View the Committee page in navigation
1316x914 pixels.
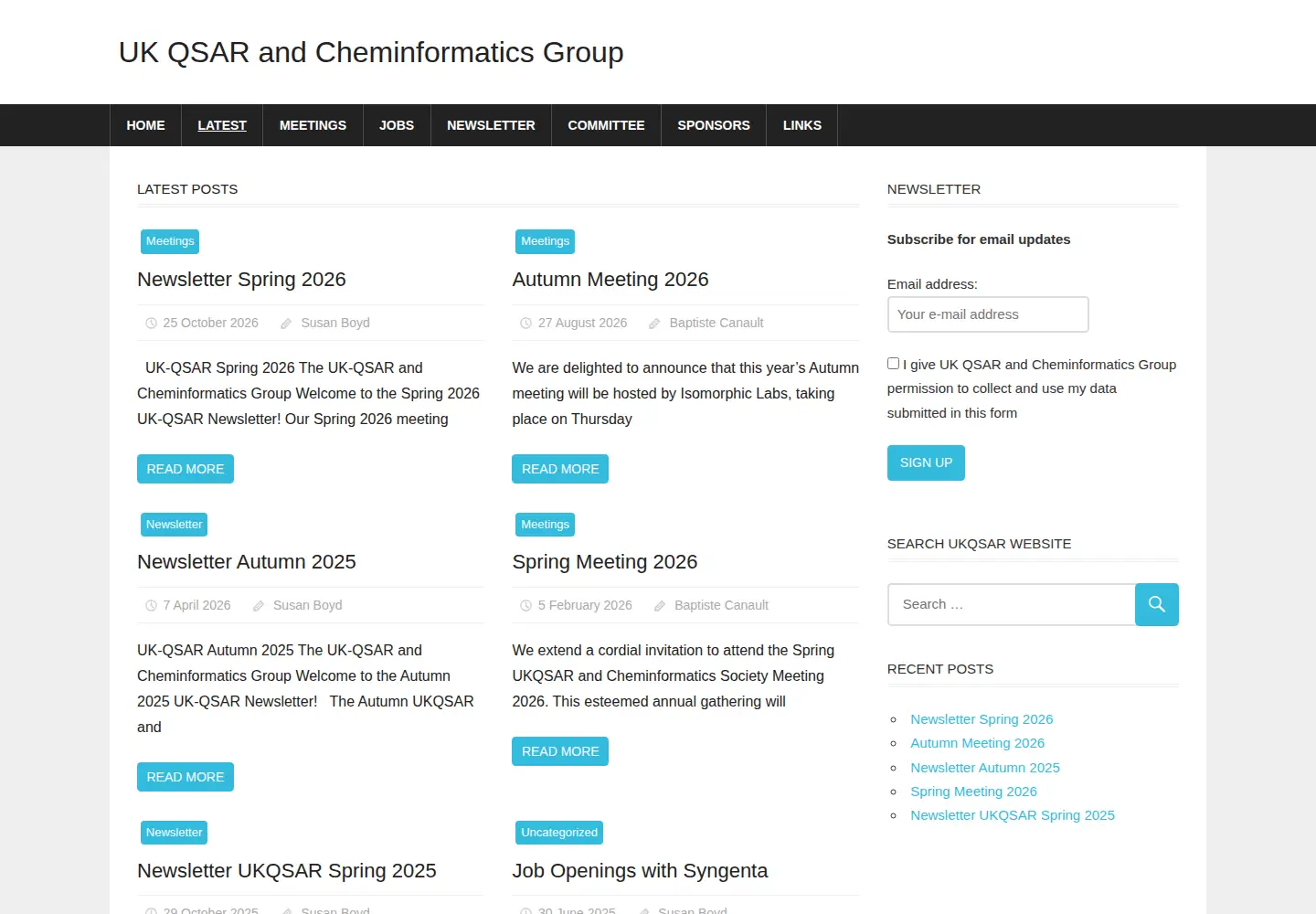coord(606,125)
